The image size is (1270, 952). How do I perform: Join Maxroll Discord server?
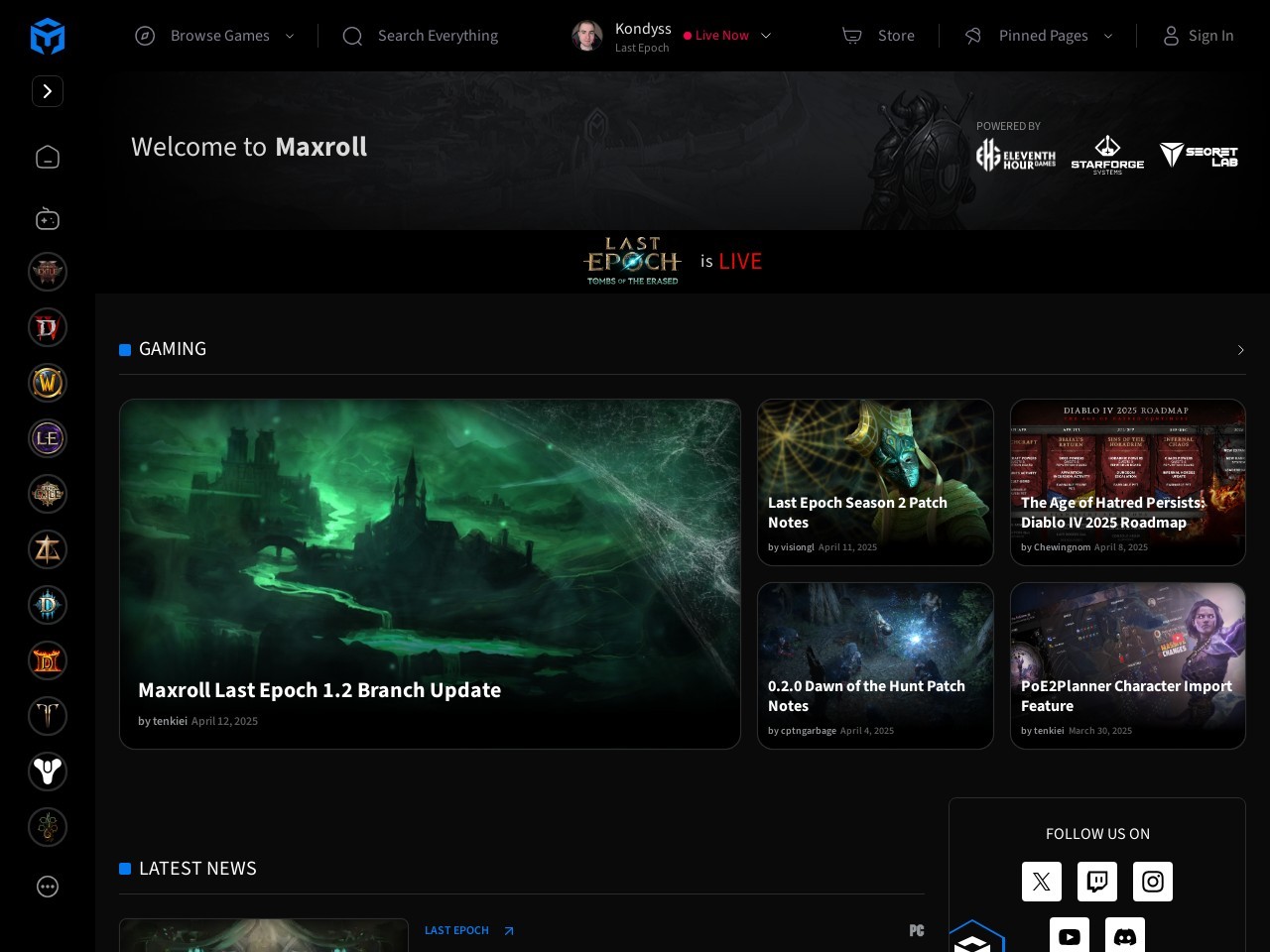point(1125,935)
